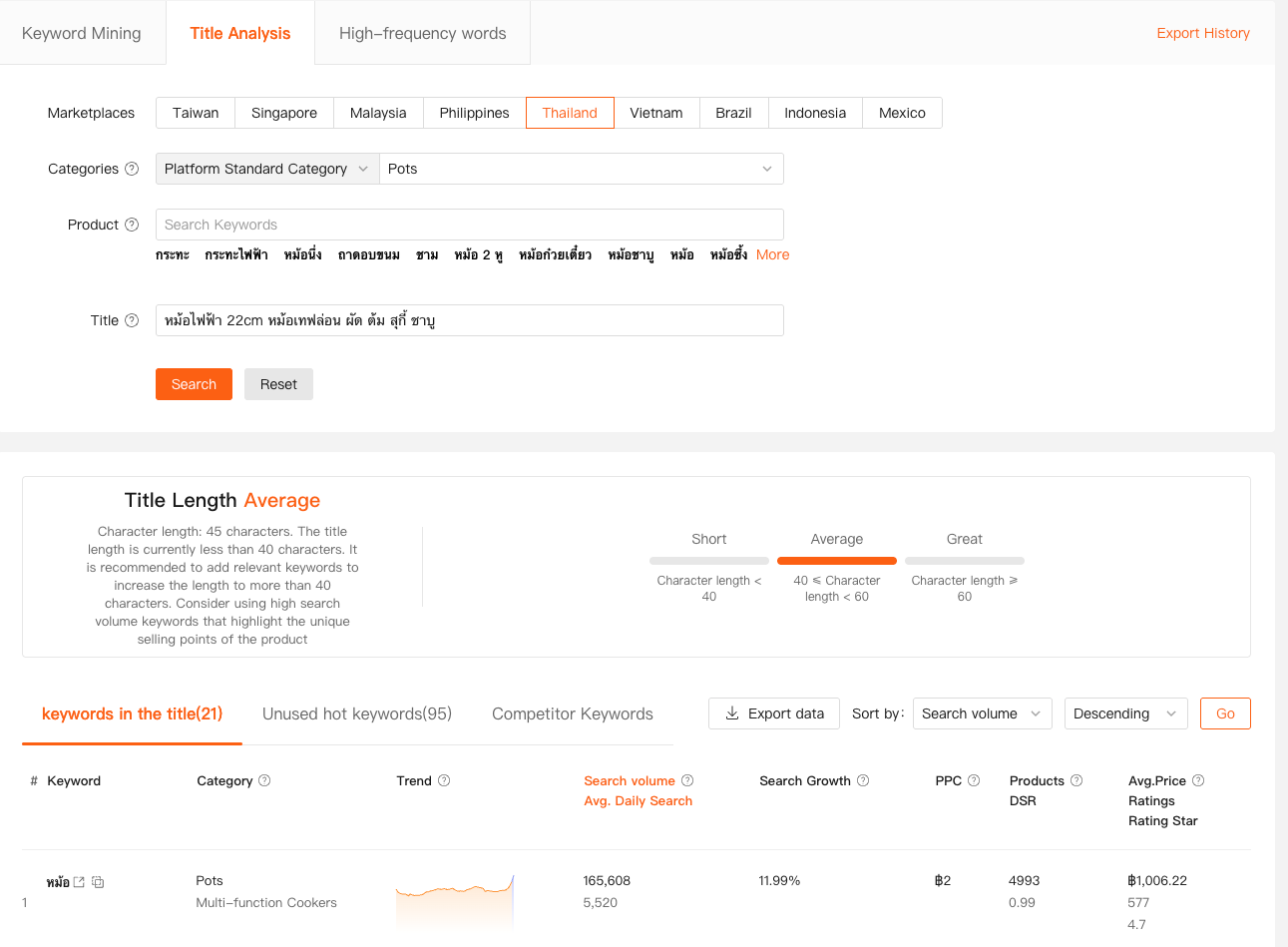This screenshot has width=1288, height=947.
Task: Open the Export History link
Action: pyautogui.click(x=1202, y=33)
